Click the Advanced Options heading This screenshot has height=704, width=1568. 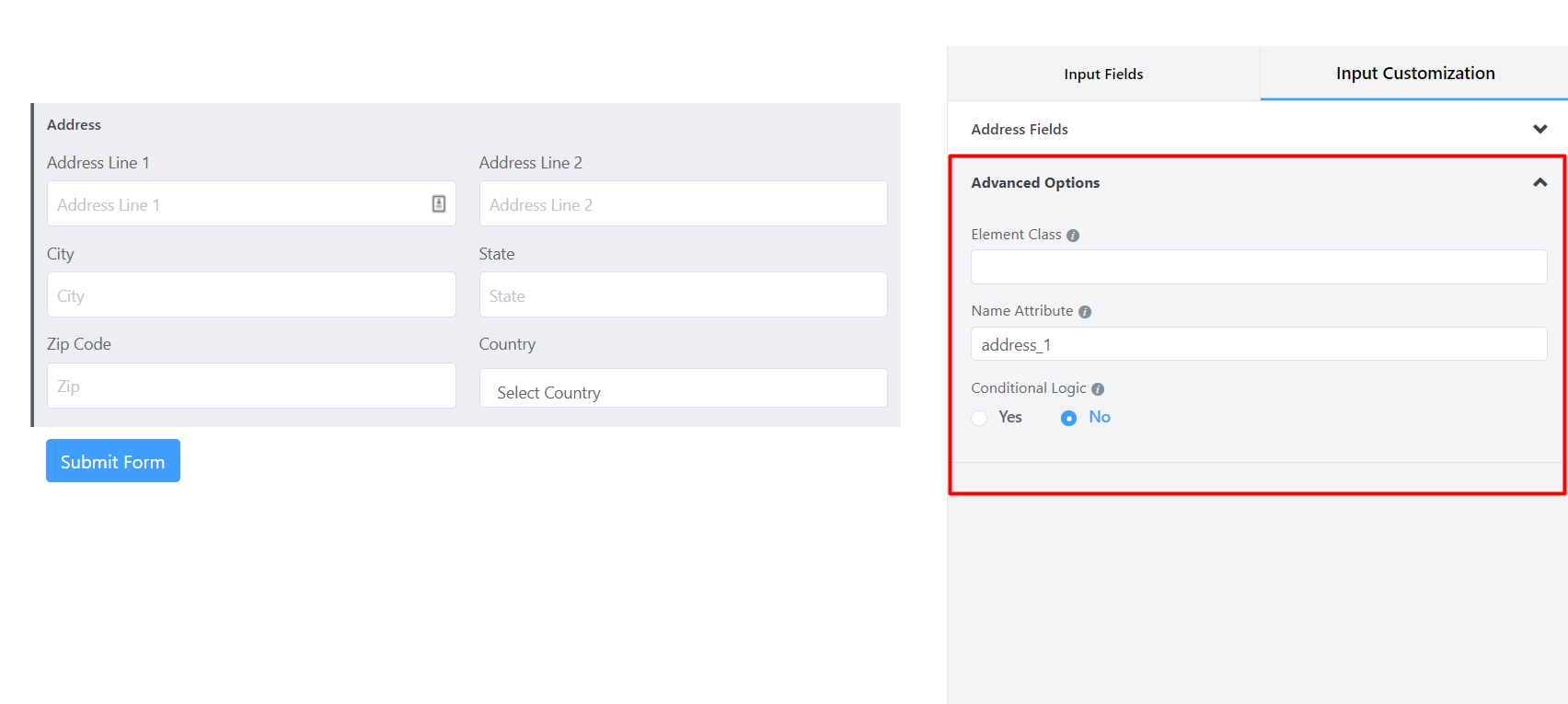pos(1035,183)
